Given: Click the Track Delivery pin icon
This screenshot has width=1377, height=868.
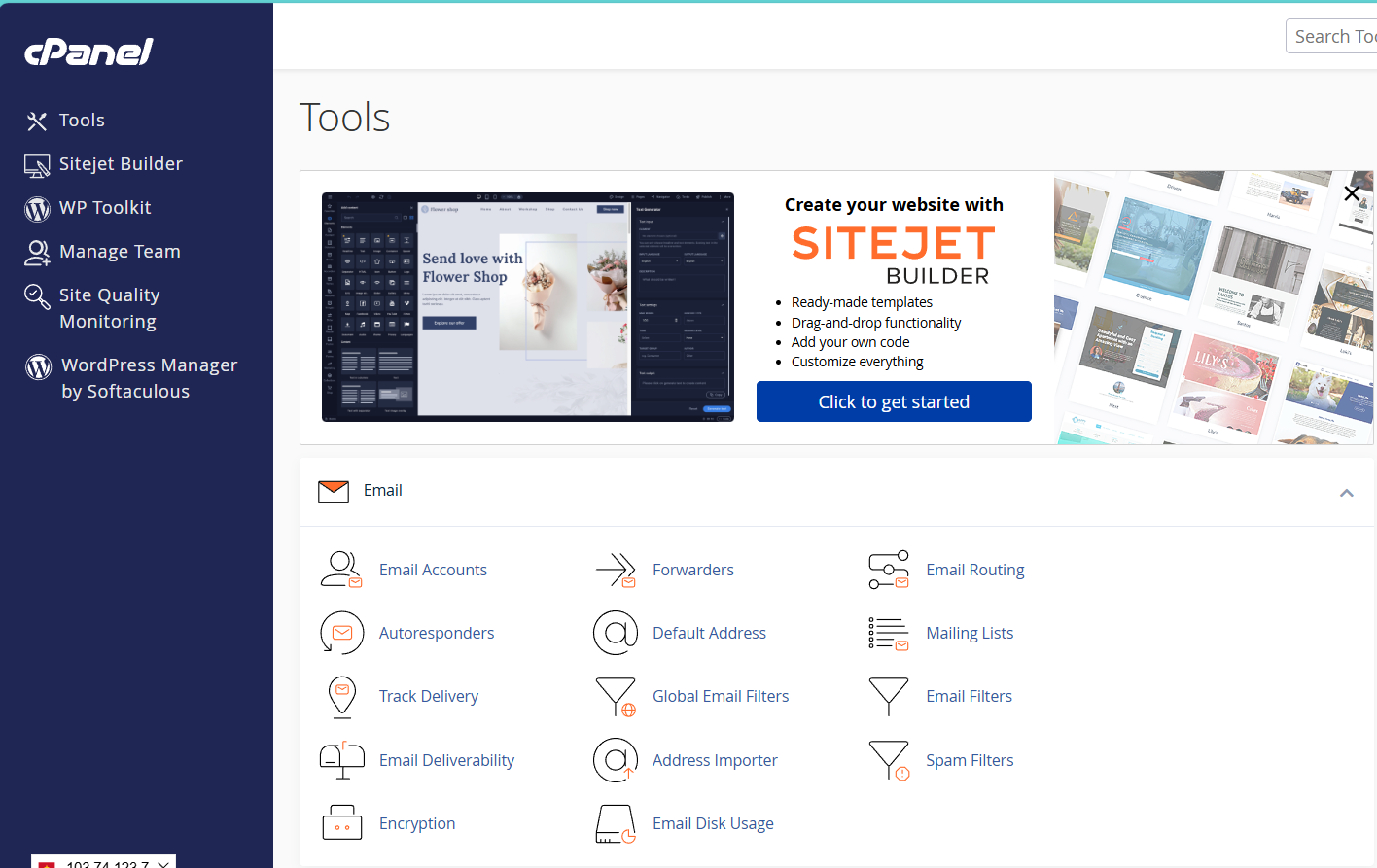Looking at the screenshot, I should tap(342, 697).
